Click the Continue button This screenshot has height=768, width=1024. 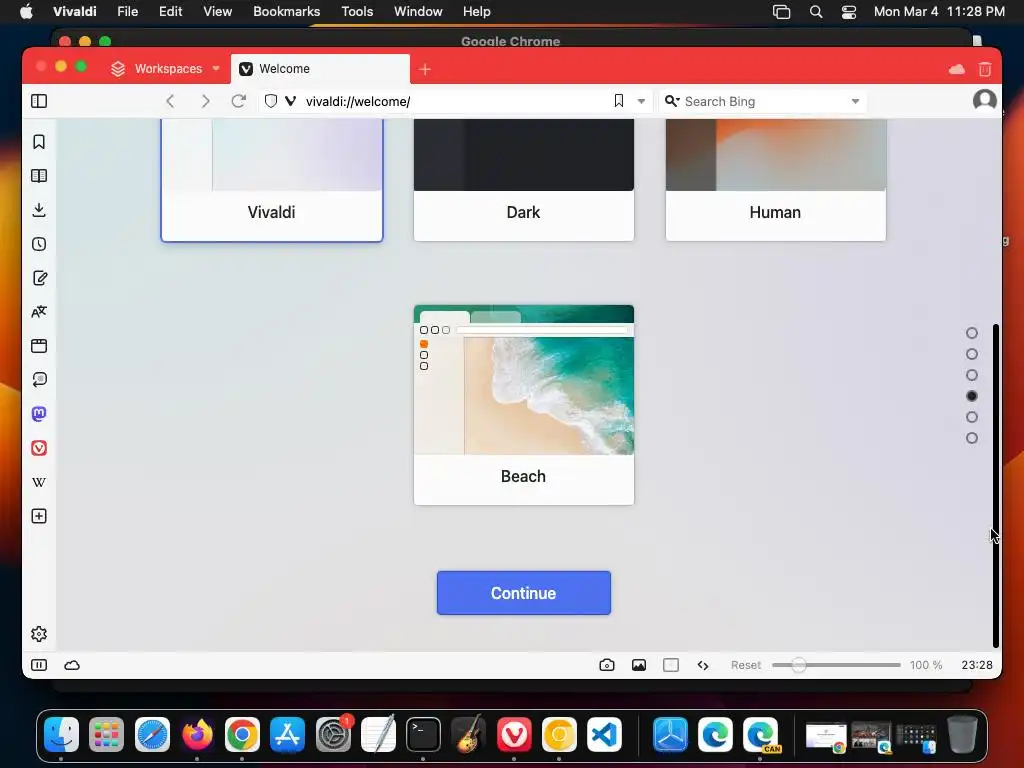(x=524, y=593)
